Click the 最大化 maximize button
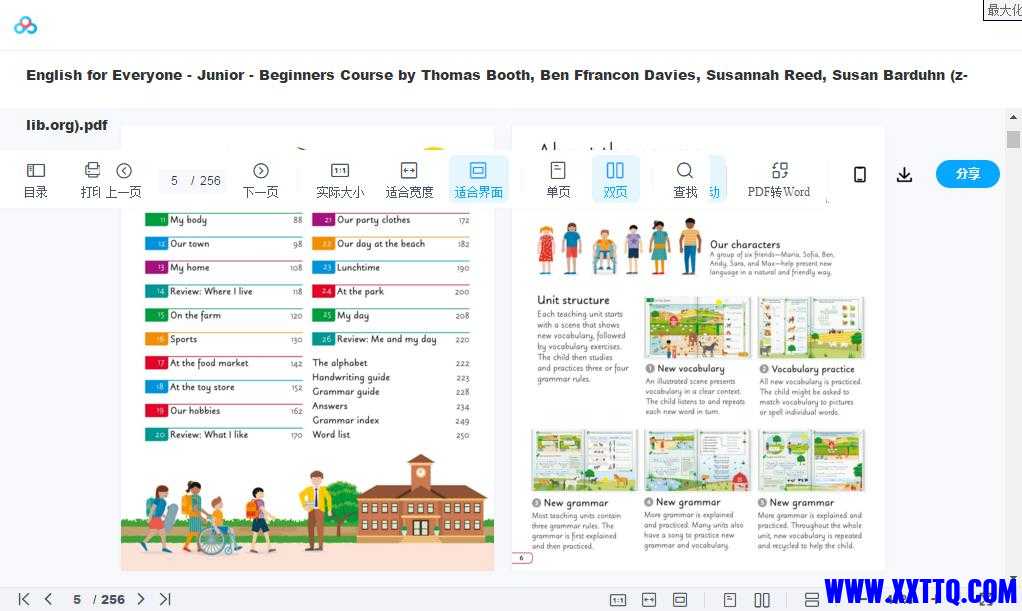Image resolution: width=1022 pixels, height=611 pixels. click(1002, 10)
